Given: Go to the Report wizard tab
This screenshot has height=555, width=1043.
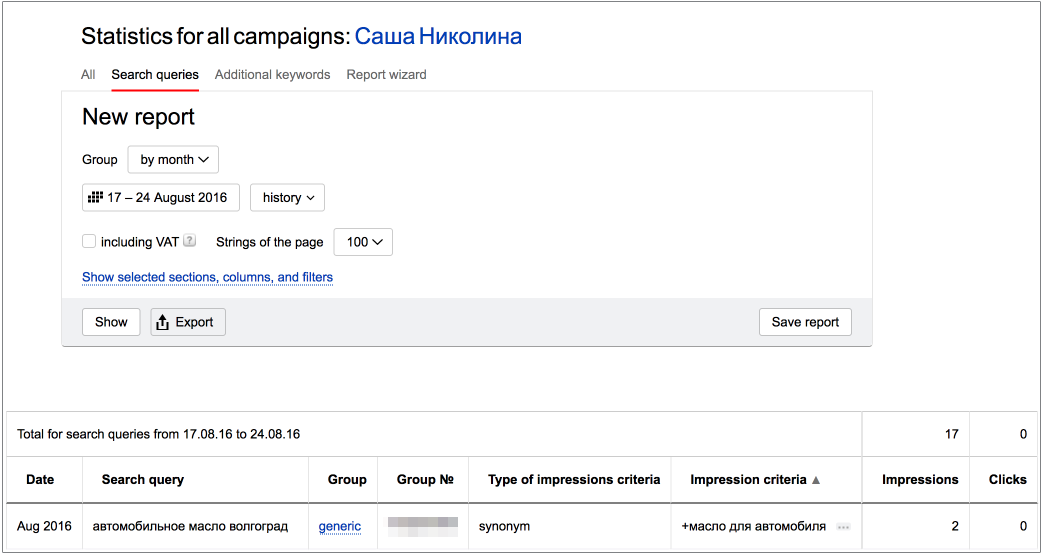Looking at the screenshot, I should [x=386, y=74].
